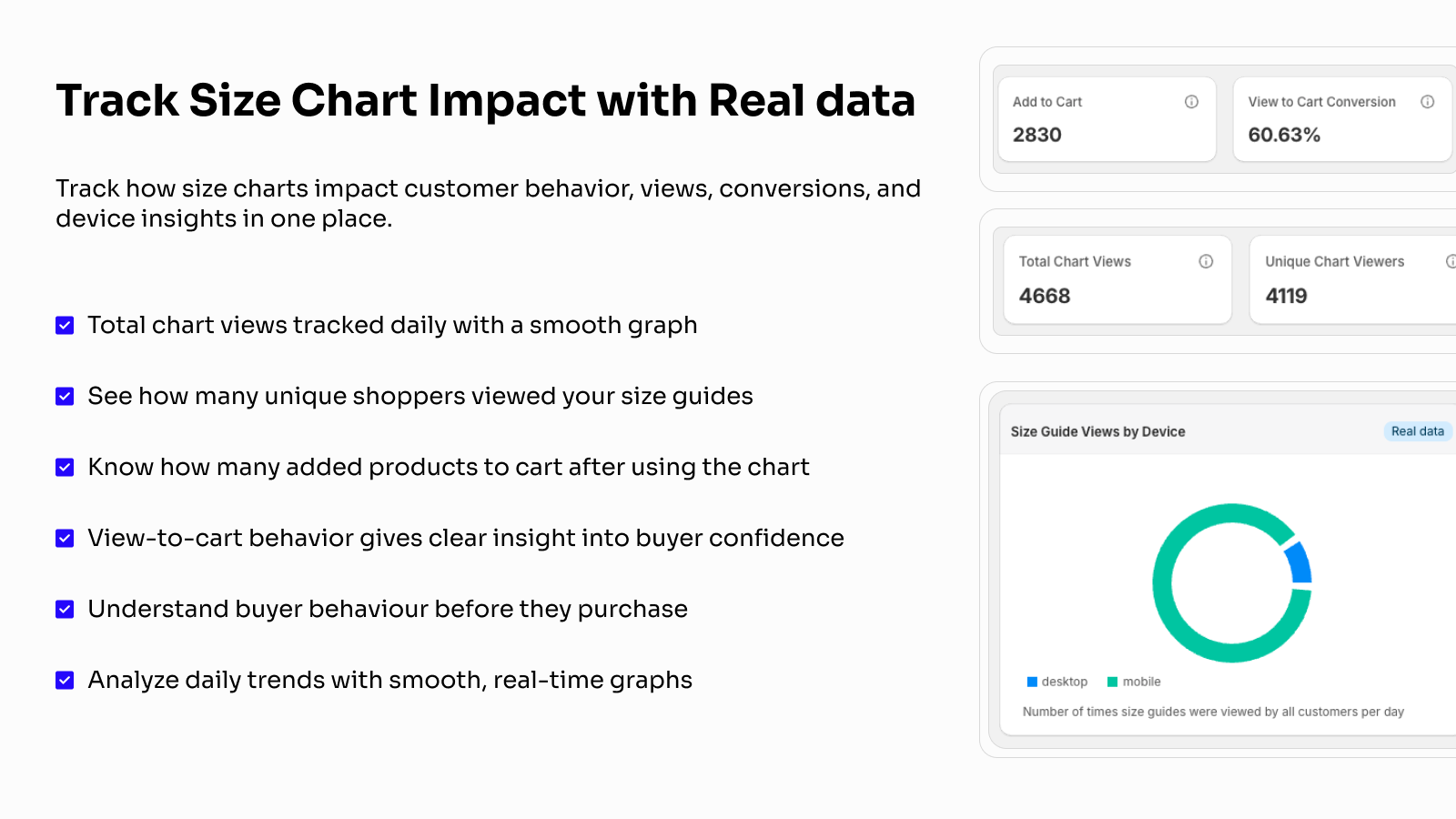The image size is (1456, 819).
Task: Toggle checkbox for Analyze daily trends
Action: point(65,680)
